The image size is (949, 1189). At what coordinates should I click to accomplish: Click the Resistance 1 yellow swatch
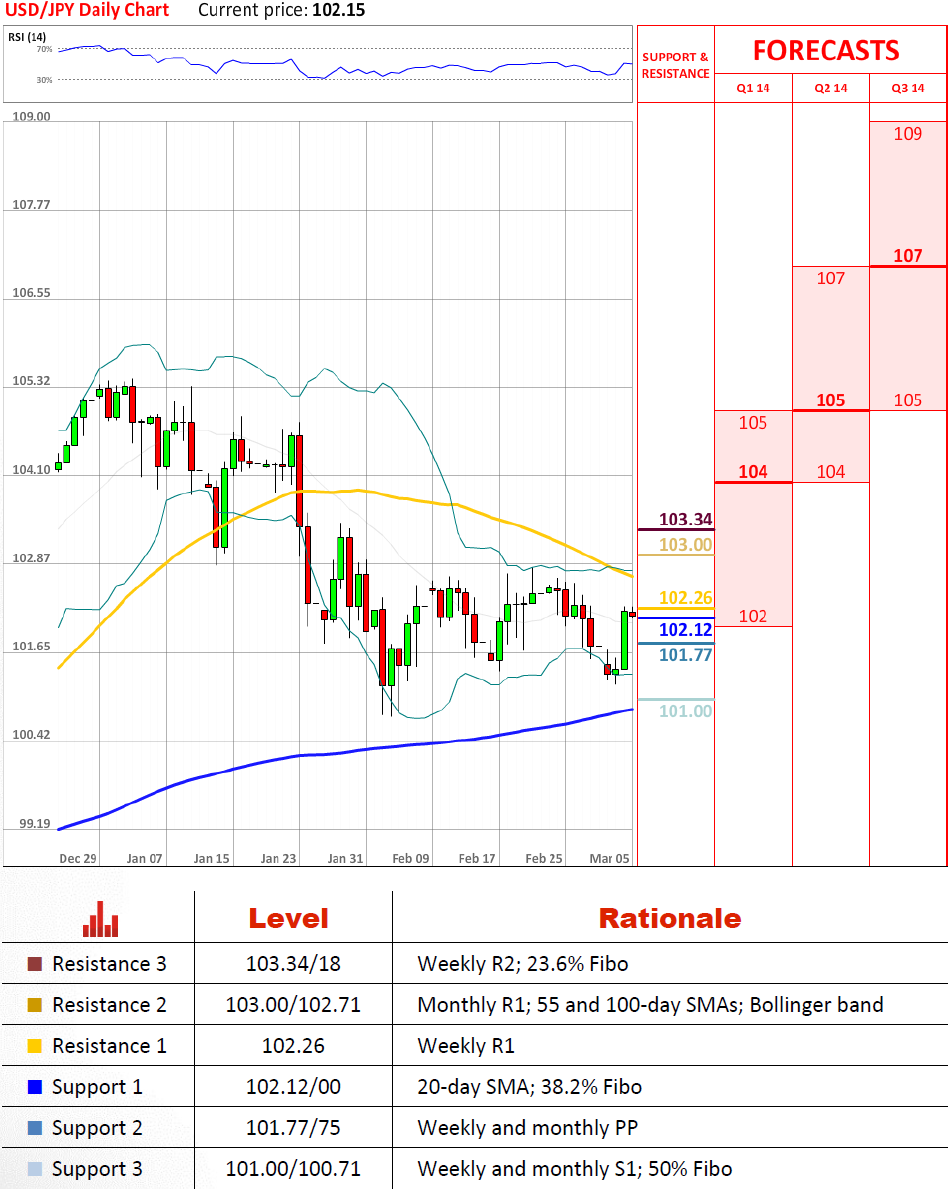tap(35, 1046)
